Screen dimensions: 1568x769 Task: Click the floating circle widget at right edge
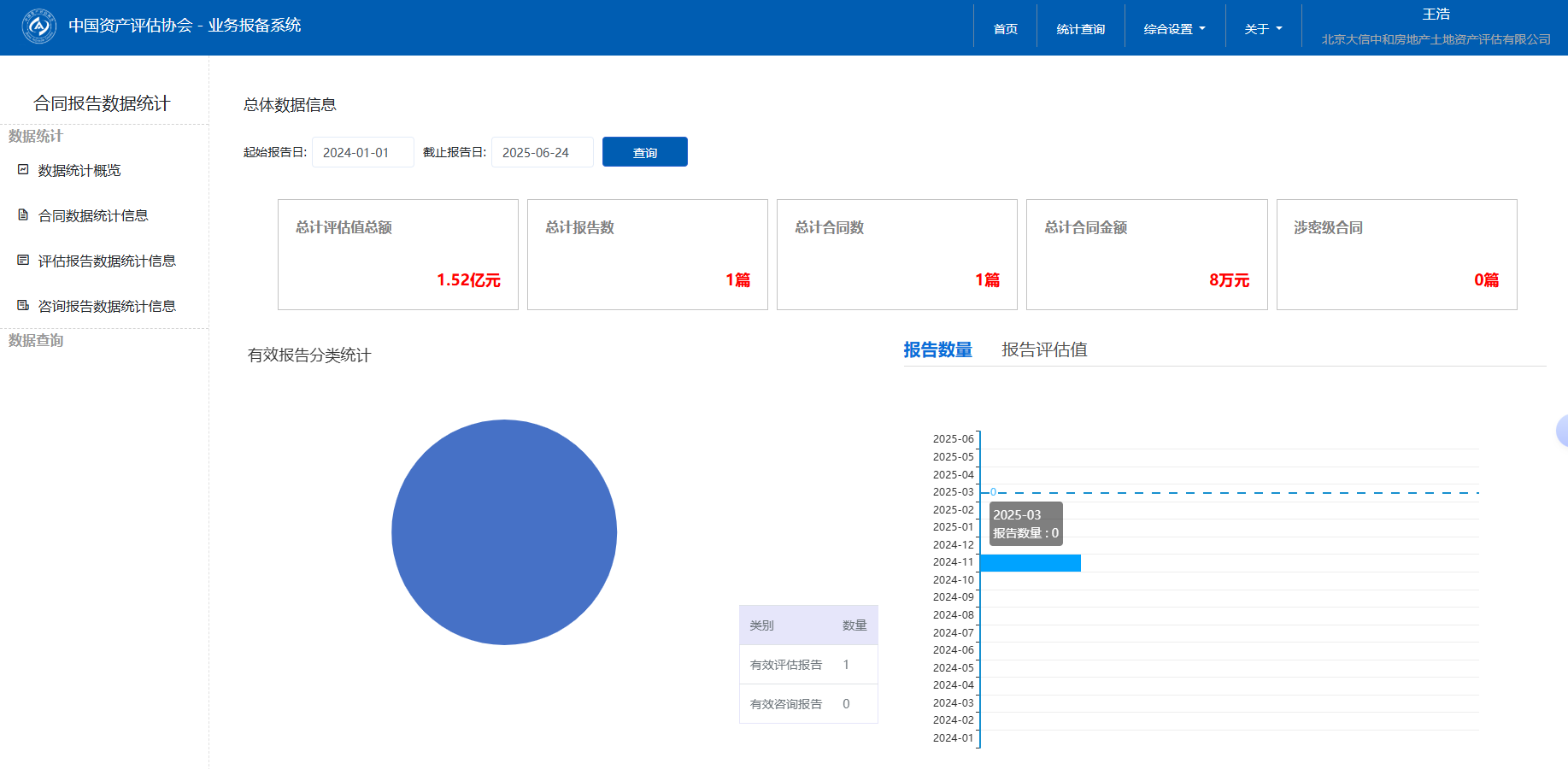1561,431
